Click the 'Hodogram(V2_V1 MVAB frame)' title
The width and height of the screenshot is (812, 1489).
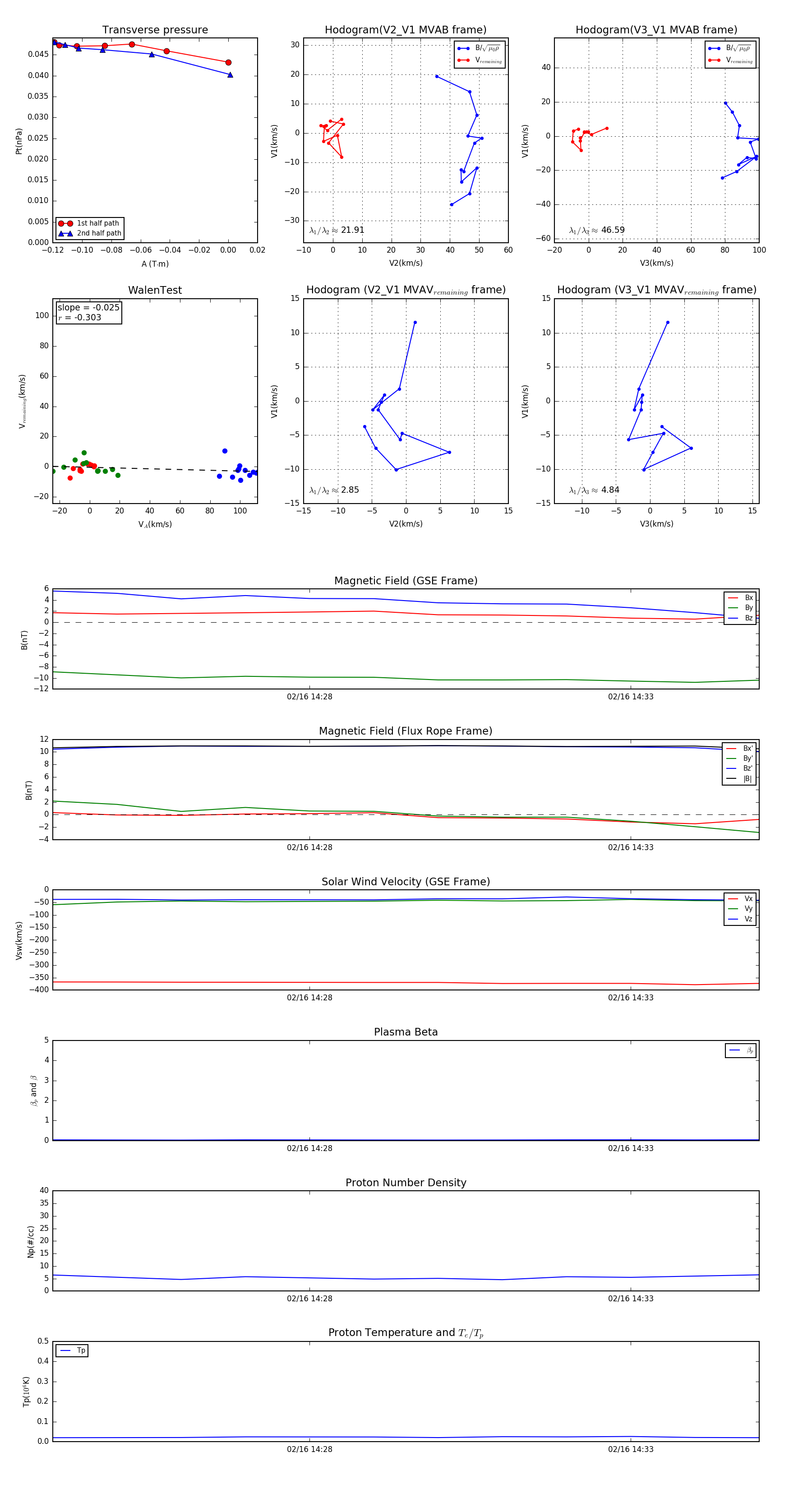coord(406,30)
